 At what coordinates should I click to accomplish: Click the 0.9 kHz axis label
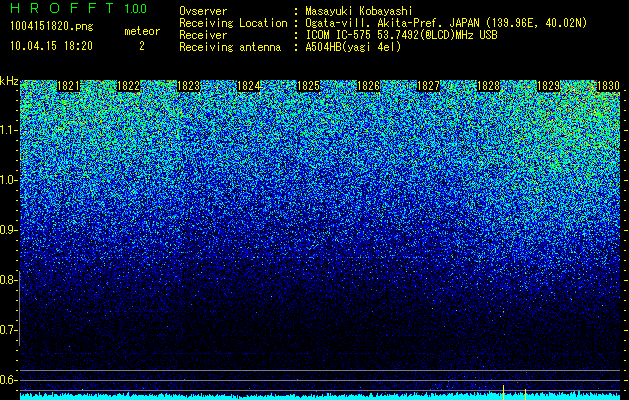8,230
